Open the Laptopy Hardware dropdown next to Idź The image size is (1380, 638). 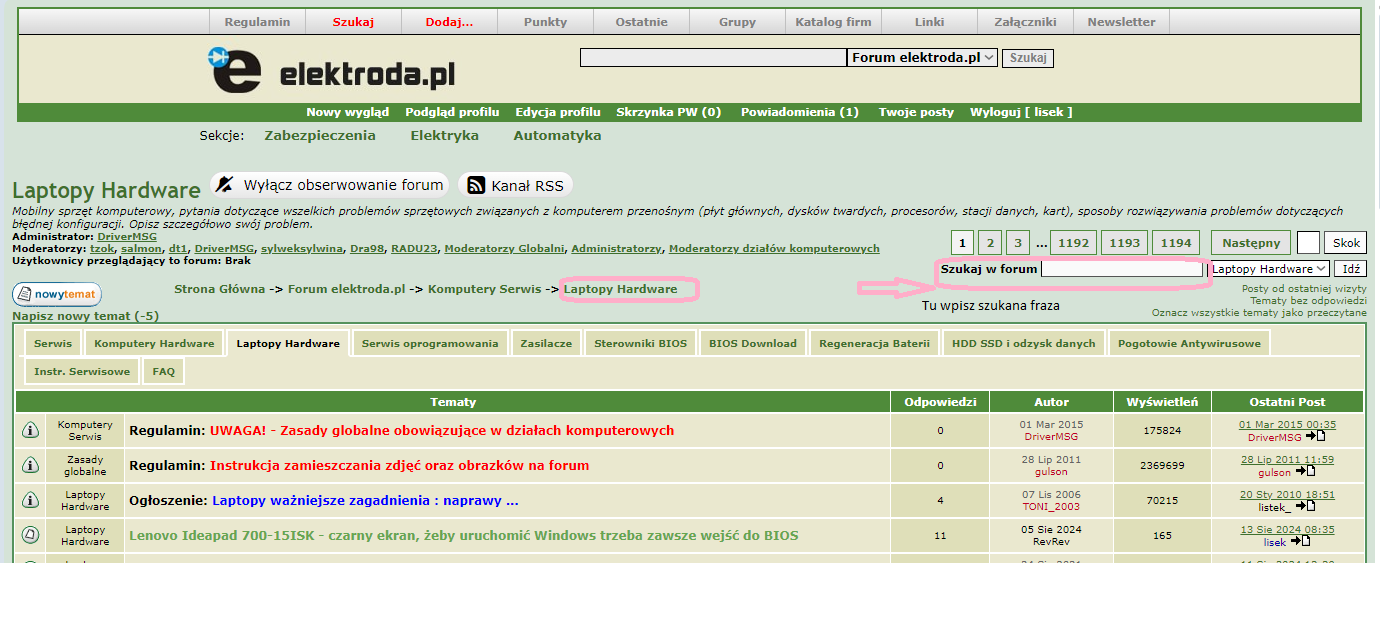1269,269
